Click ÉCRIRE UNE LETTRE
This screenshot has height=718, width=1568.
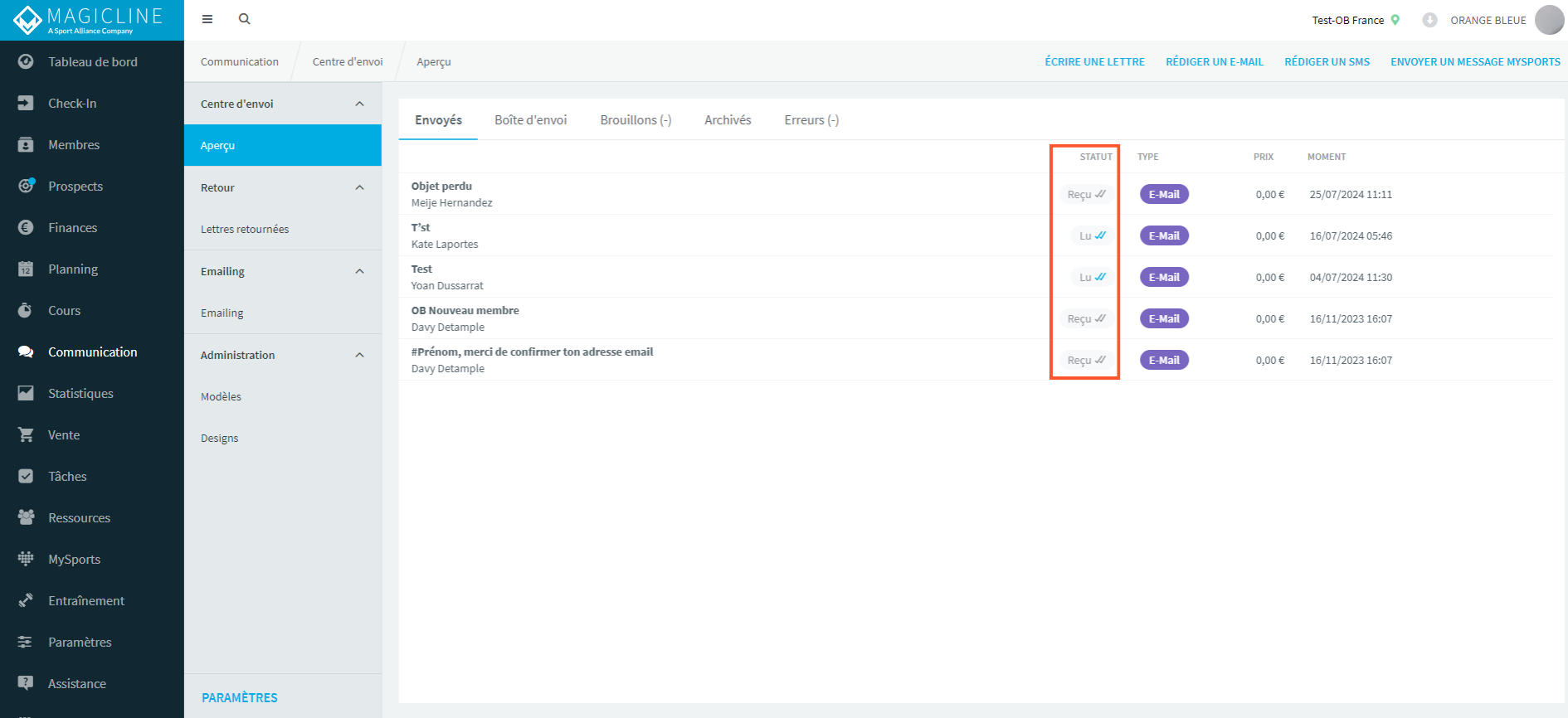1094,62
